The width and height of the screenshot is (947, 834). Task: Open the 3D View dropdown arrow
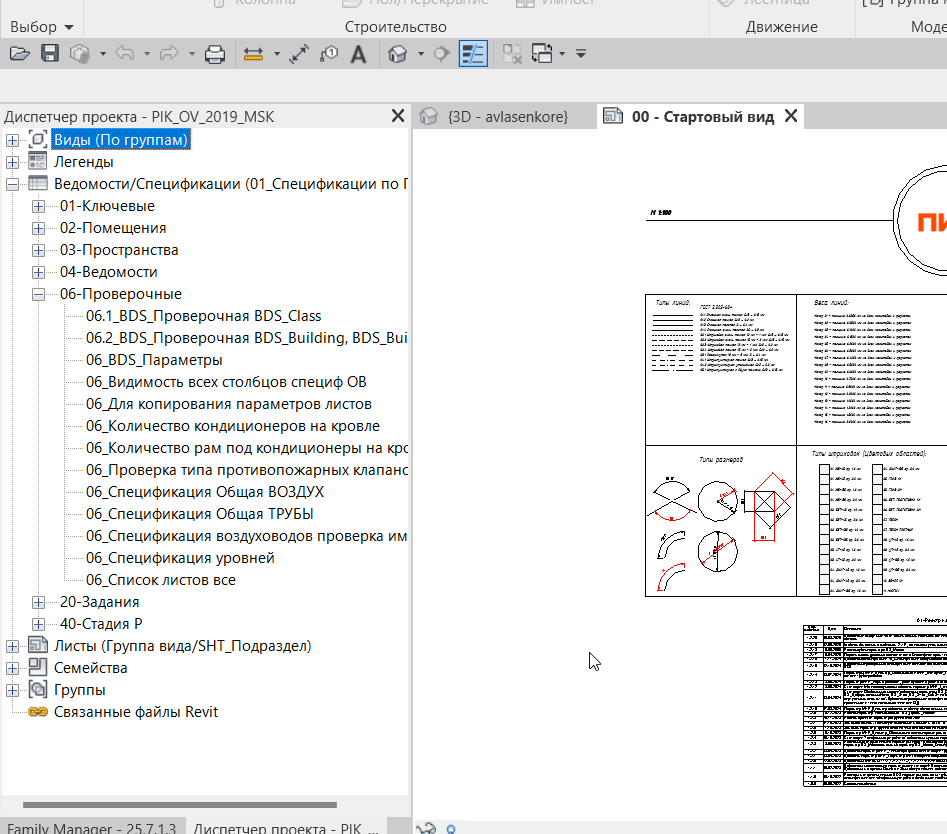tap(420, 54)
